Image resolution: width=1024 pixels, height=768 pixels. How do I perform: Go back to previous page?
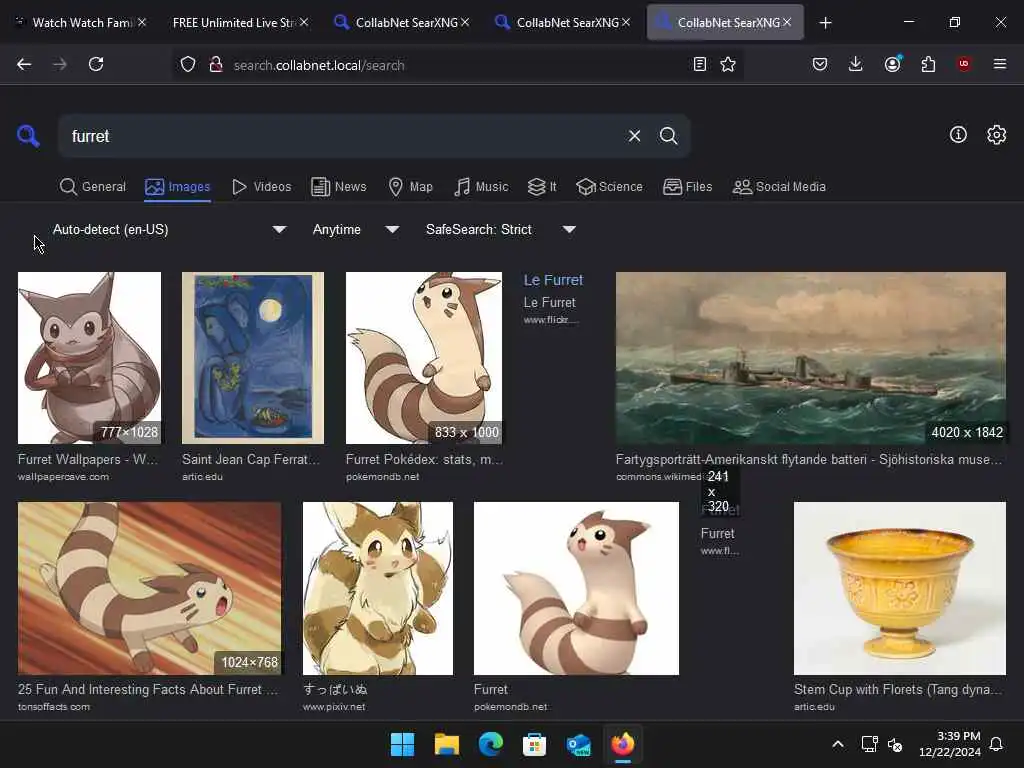click(x=24, y=64)
